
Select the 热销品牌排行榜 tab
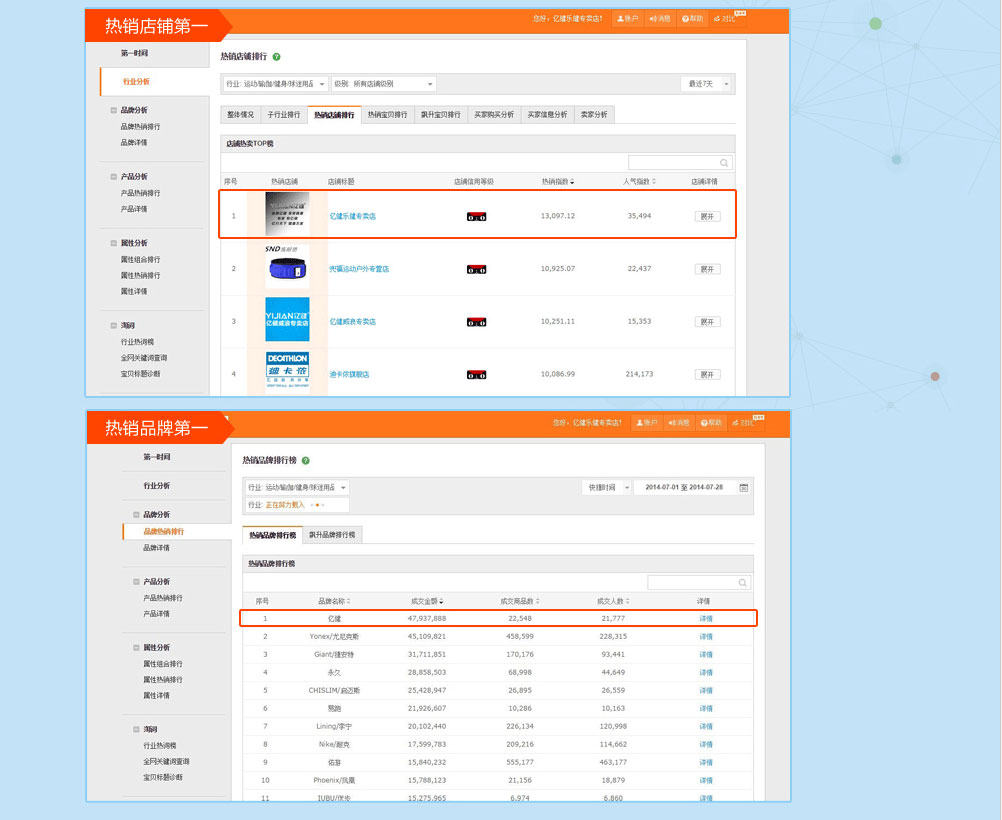pos(273,535)
